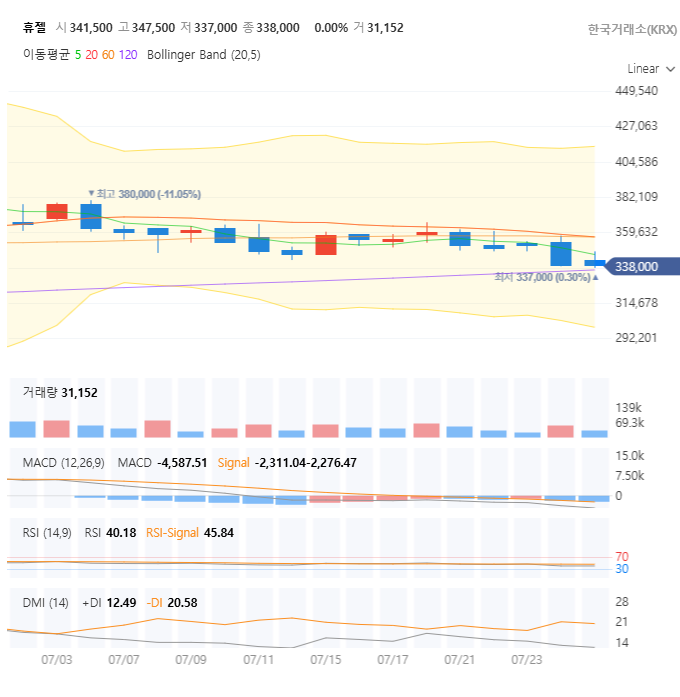Click the large red candle on 07/15
This screenshot has width=680, height=697.
click(x=326, y=244)
